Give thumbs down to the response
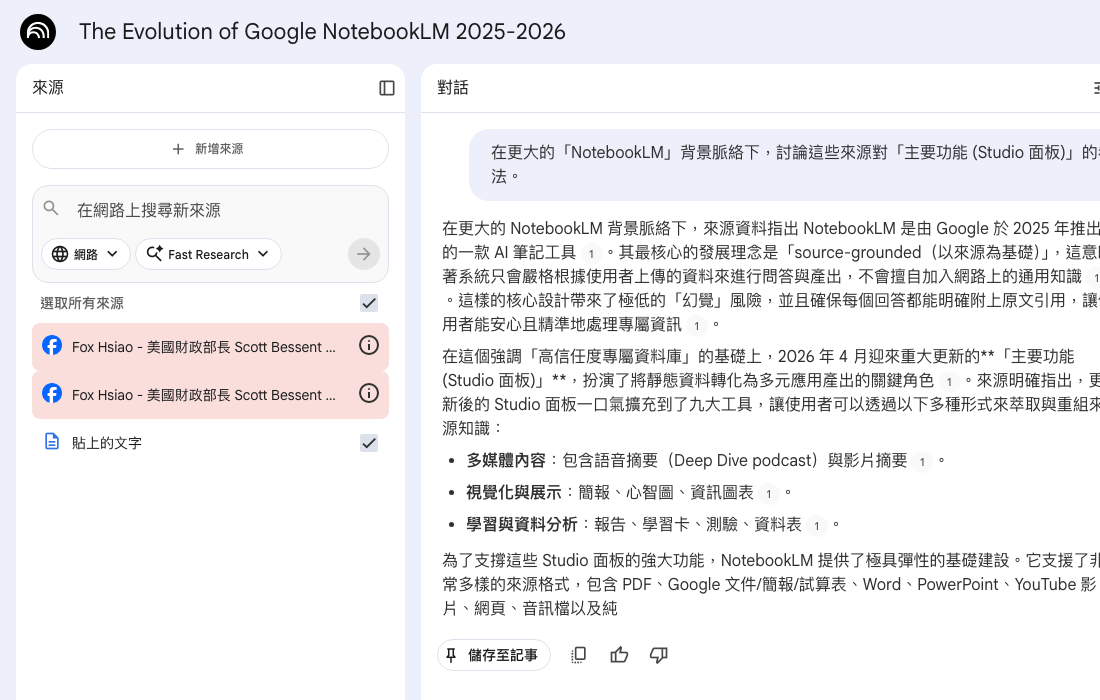 pyautogui.click(x=658, y=655)
